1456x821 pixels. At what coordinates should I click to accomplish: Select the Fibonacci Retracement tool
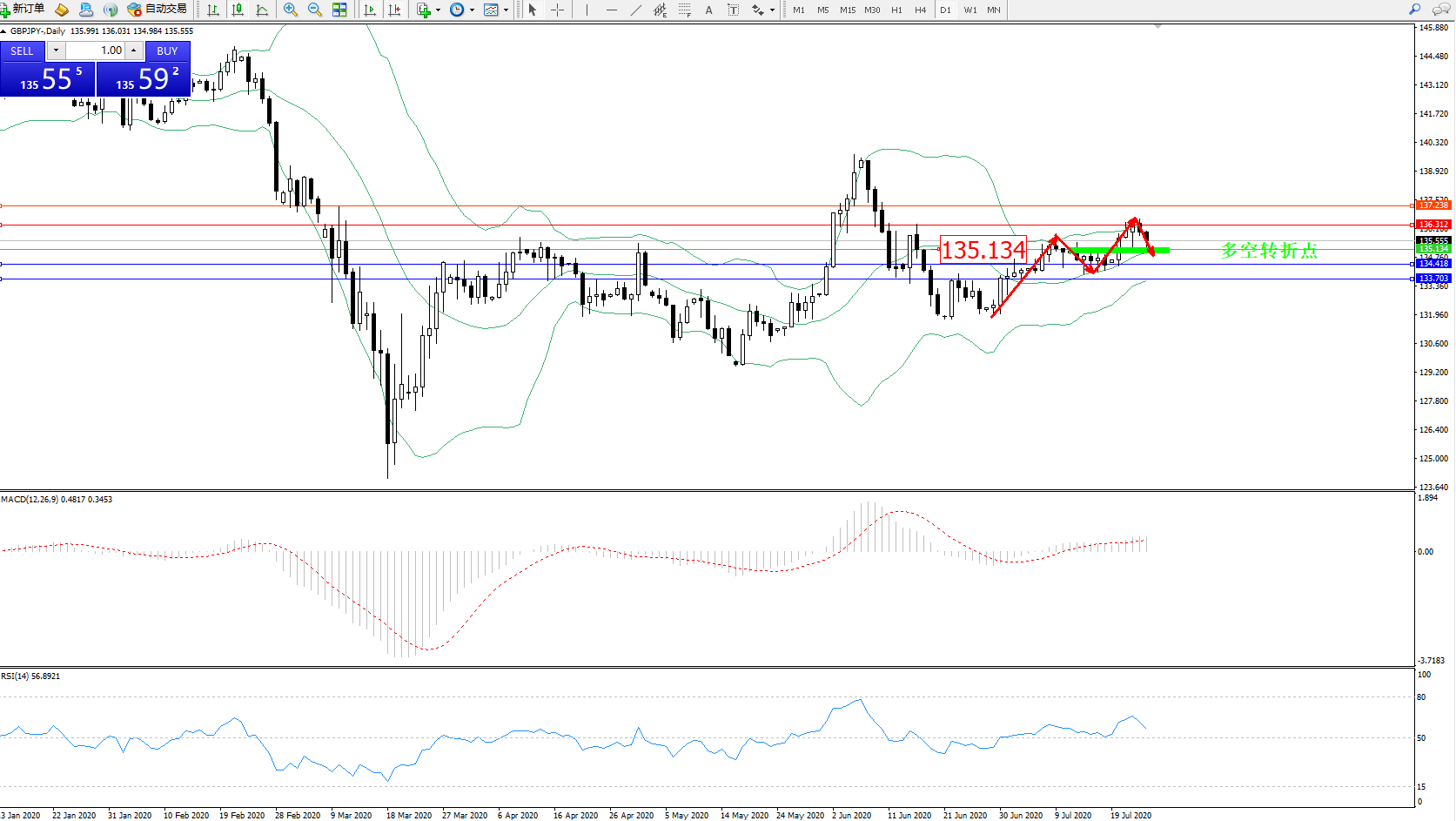tap(685, 10)
